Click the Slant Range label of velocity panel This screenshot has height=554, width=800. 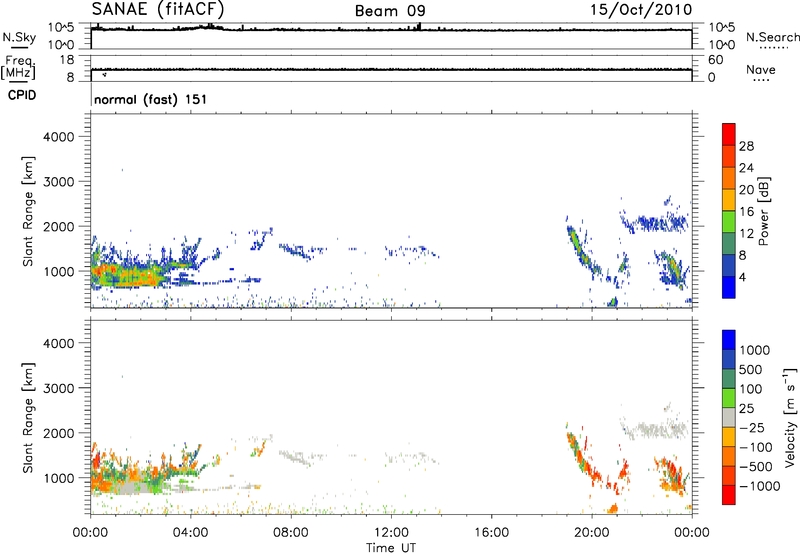pyautogui.click(x=28, y=418)
